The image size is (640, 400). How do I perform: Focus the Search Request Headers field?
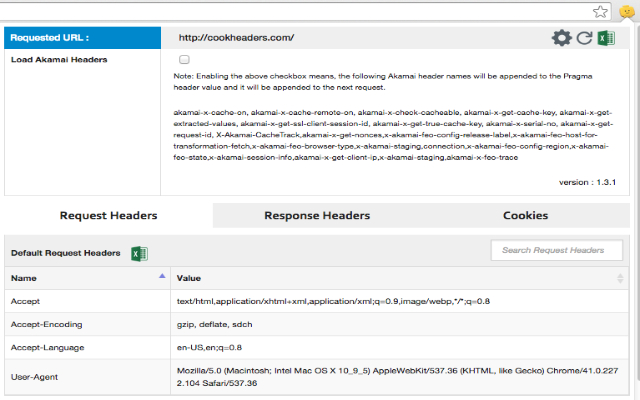(x=557, y=250)
